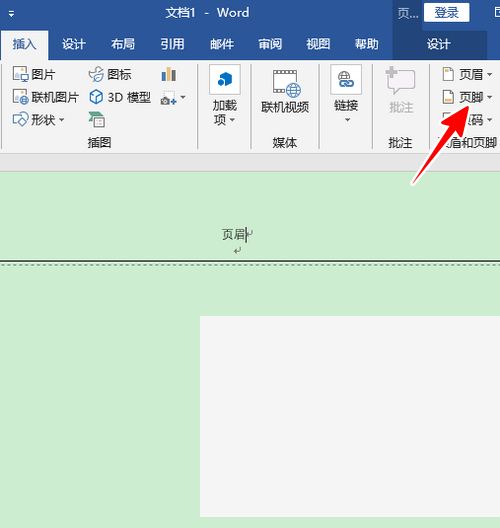Switch to the 插入 tab

pos(25,44)
